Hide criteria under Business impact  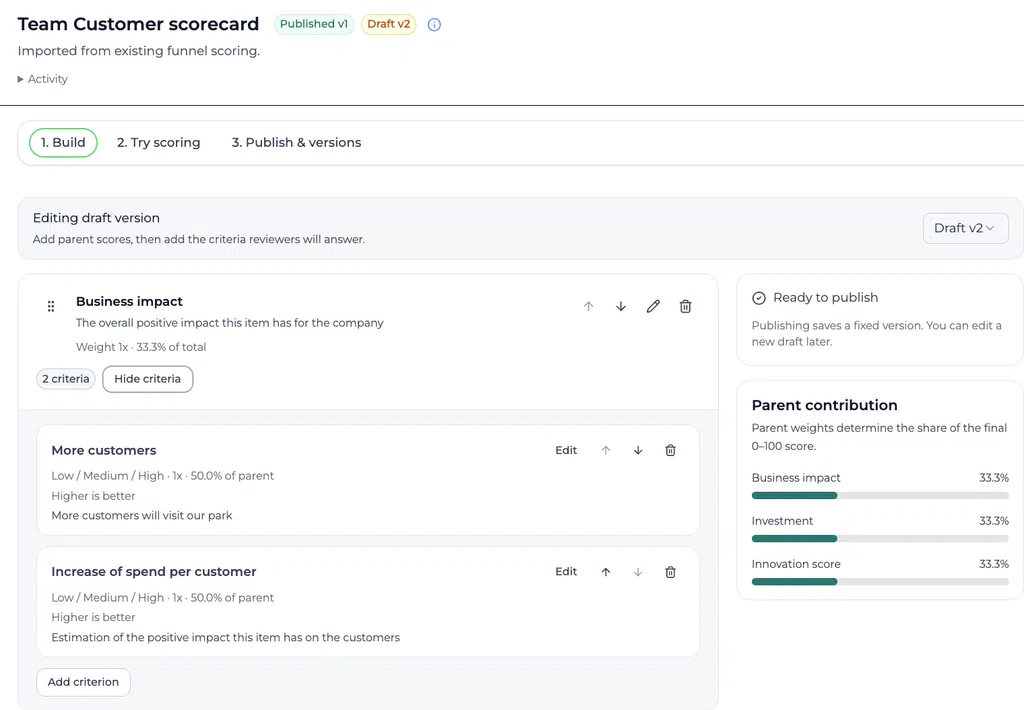click(x=148, y=379)
